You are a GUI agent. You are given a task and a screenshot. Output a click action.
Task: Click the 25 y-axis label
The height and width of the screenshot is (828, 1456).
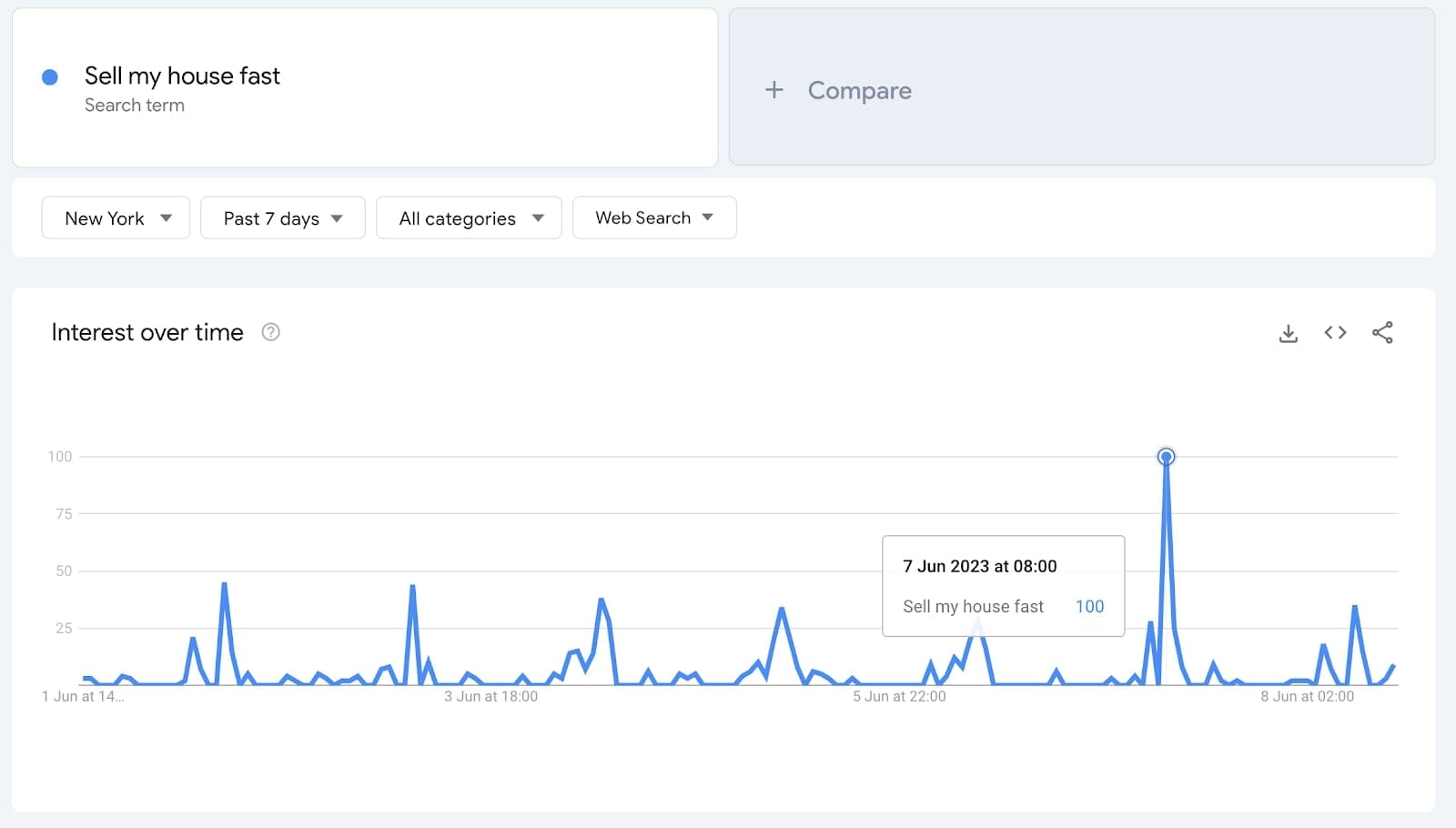pos(64,629)
